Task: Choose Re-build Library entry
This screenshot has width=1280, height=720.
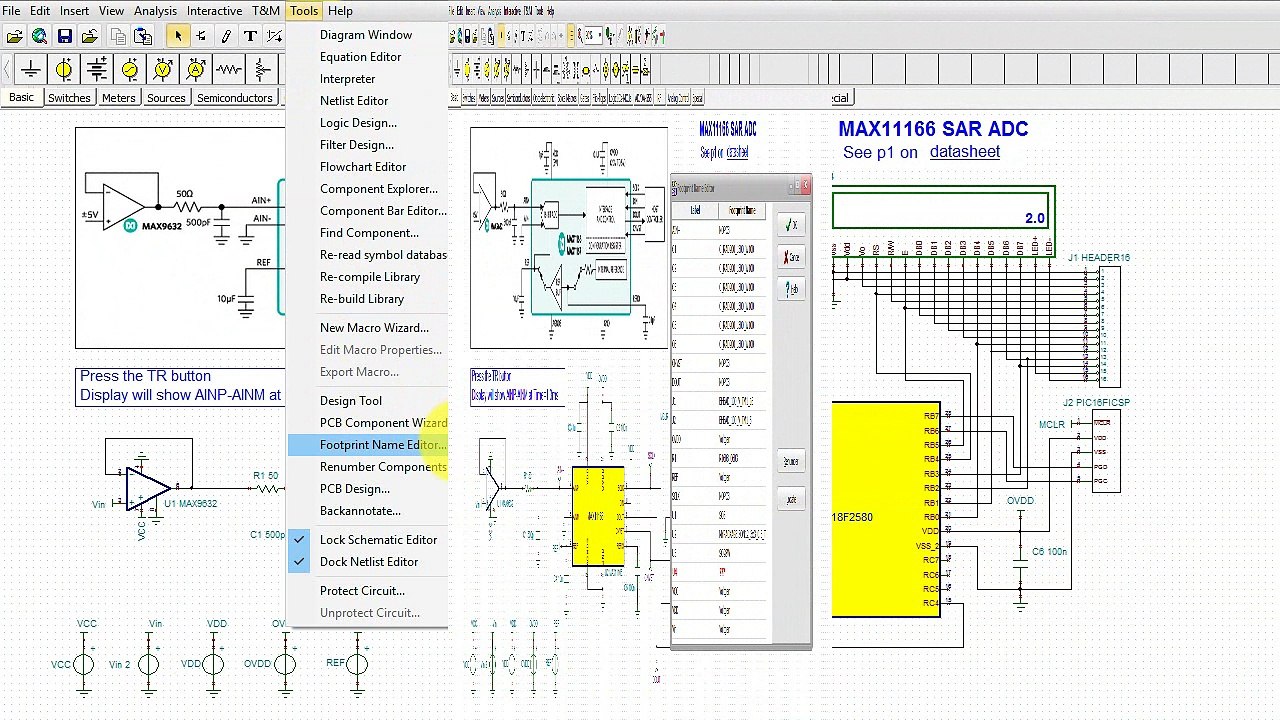Action: [x=366, y=299]
